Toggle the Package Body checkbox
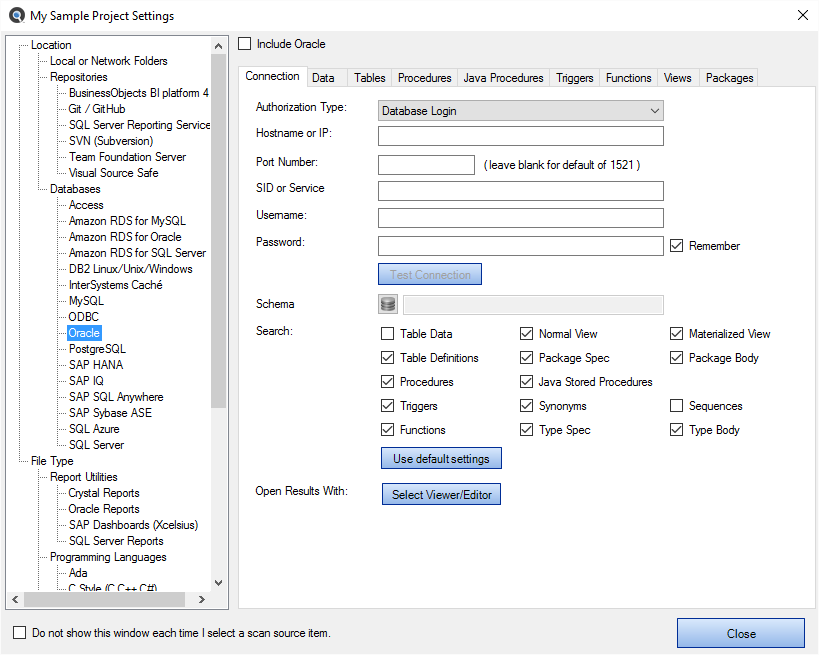This screenshot has height=655, width=819. pyautogui.click(x=676, y=357)
